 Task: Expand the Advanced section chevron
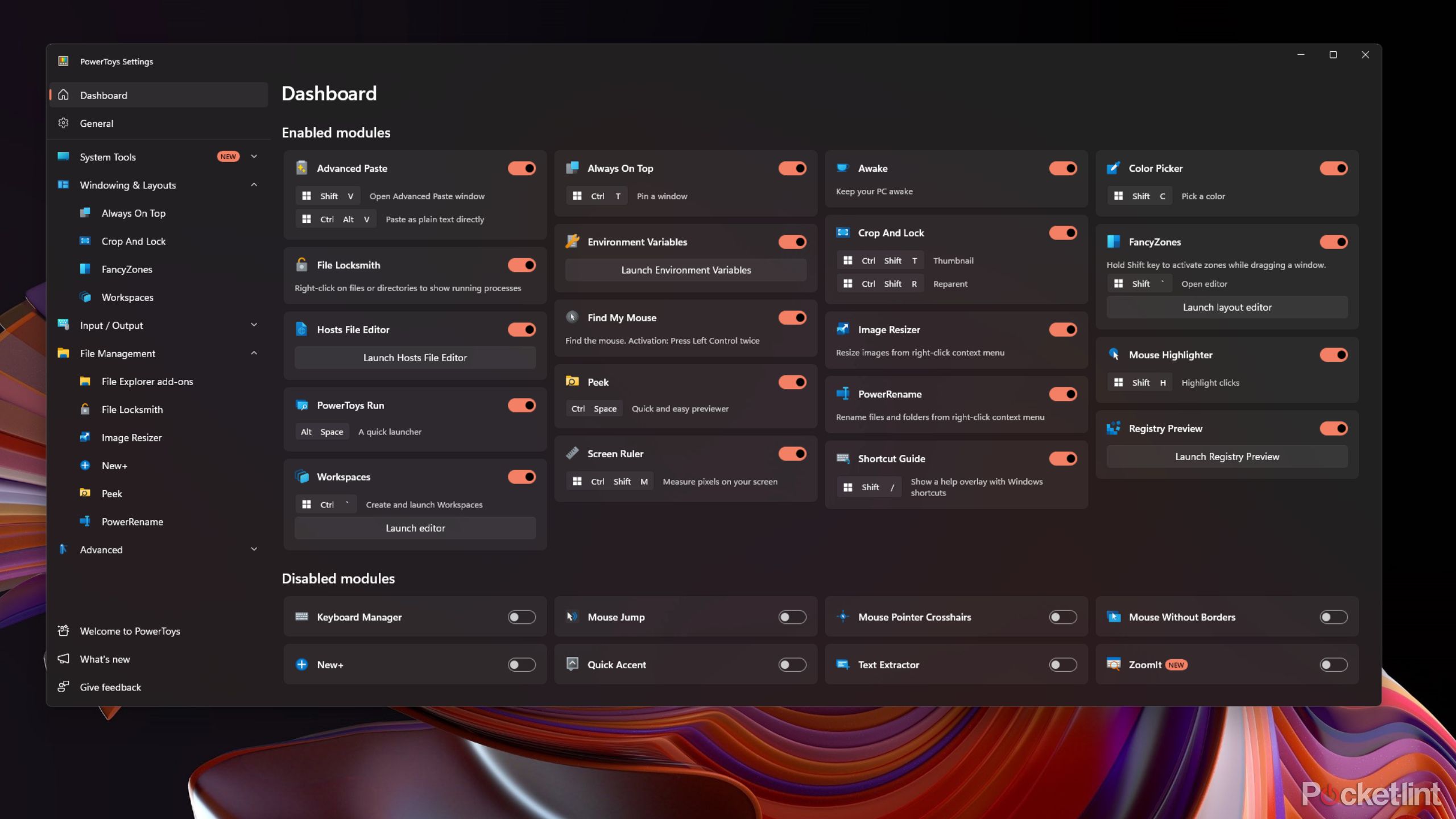click(x=254, y=549)
